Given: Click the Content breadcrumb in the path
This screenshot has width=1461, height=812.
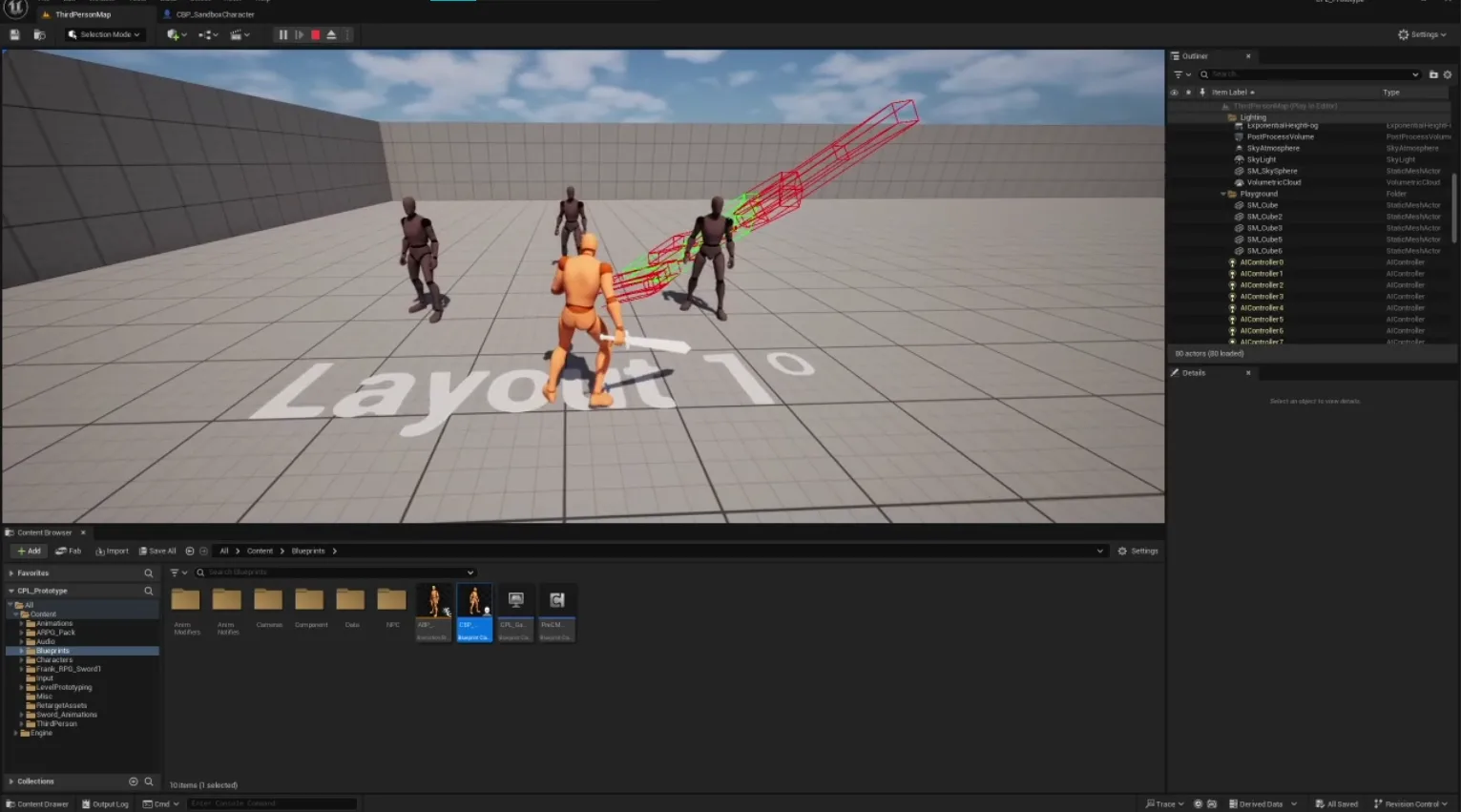Looking at the screenshot, I should tap(260, 551).
